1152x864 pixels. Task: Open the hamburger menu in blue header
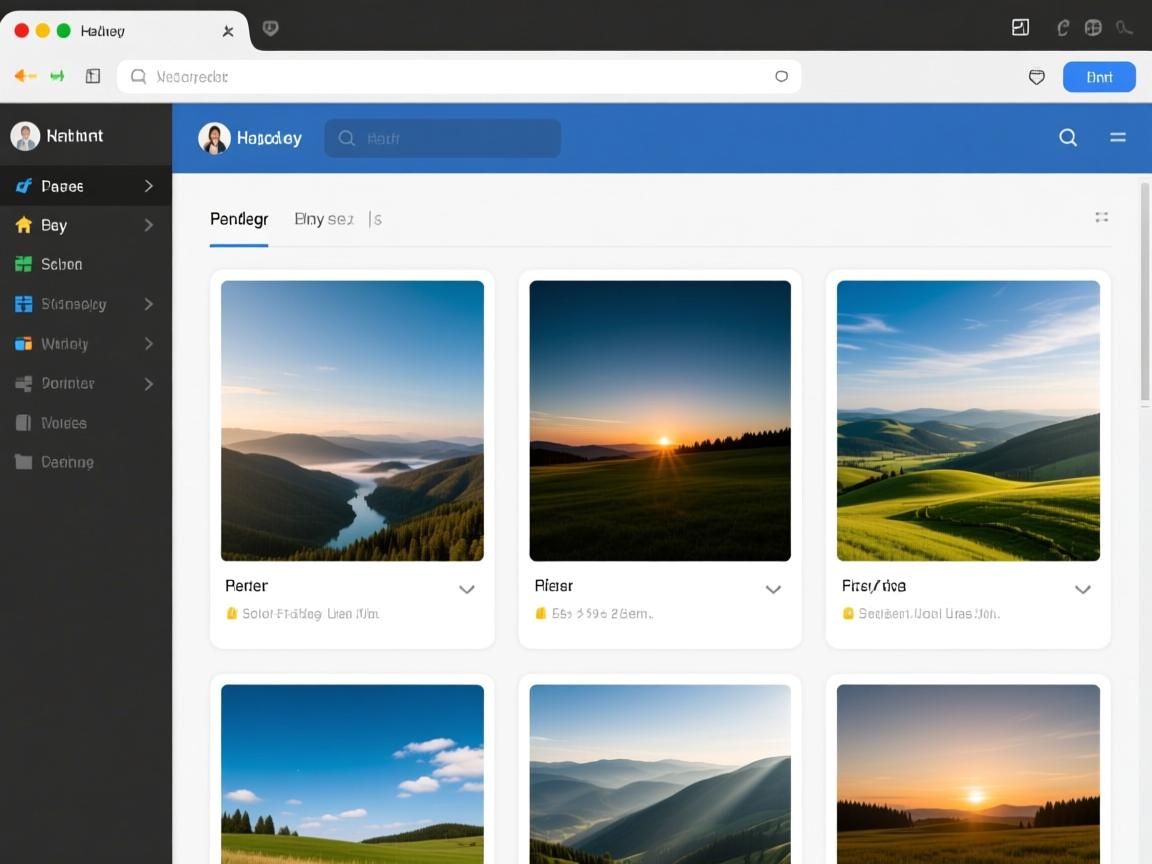(x=1118, y=138)
